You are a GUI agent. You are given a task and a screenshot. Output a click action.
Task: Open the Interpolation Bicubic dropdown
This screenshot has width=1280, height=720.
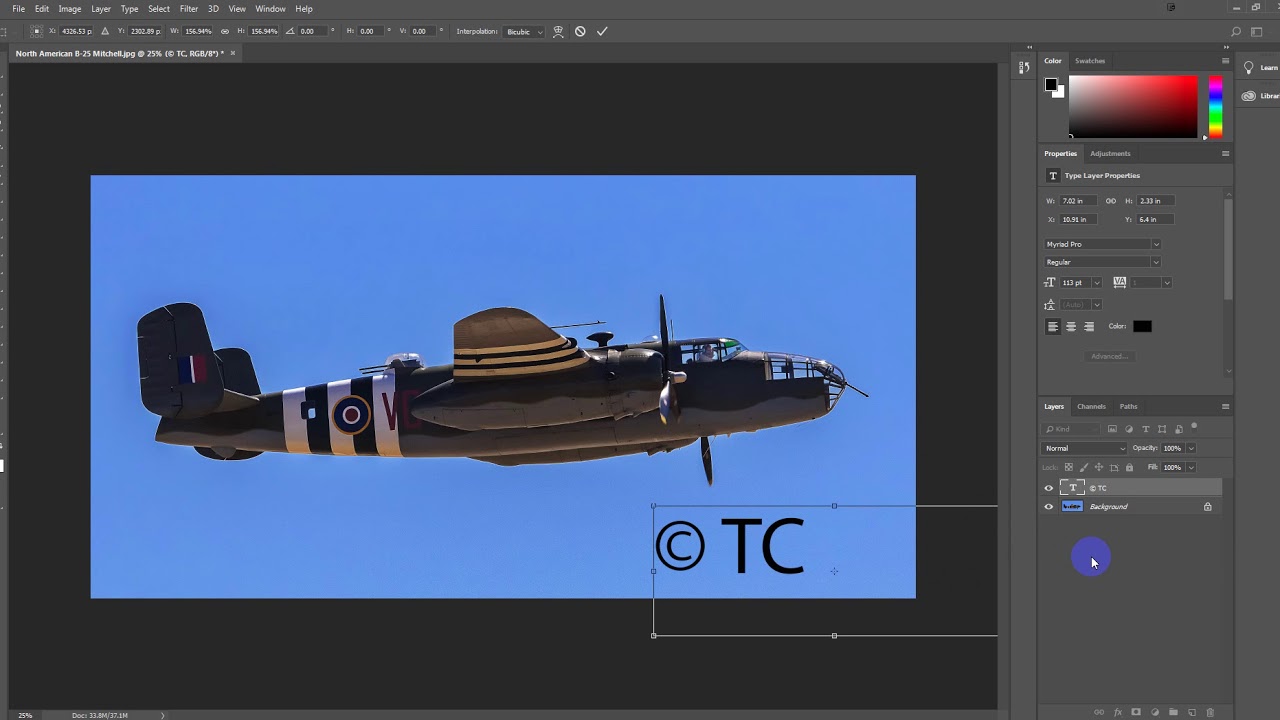click(x=525, y=31)
